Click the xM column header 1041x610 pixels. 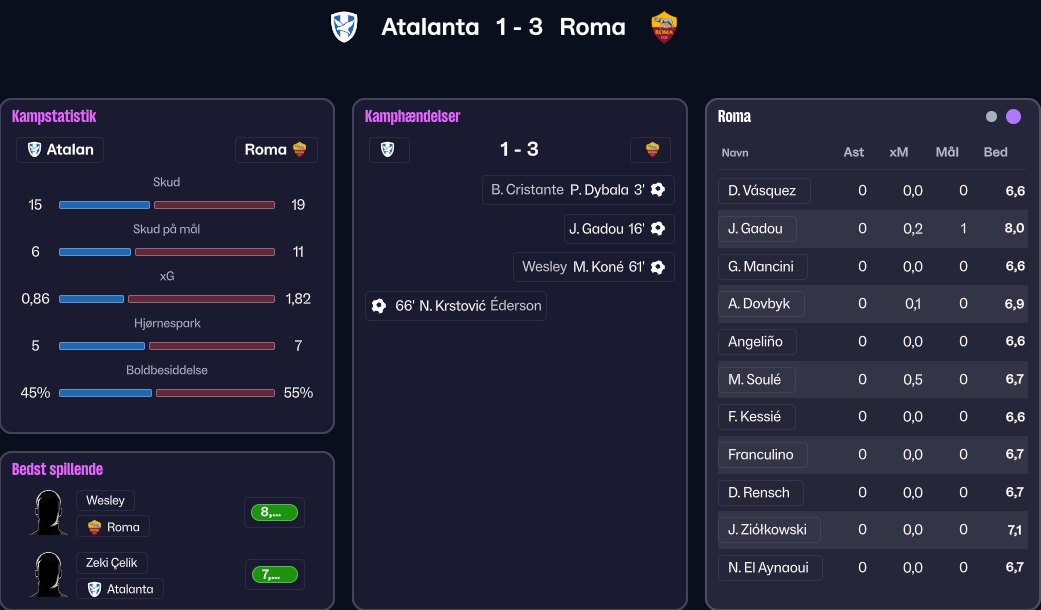[x=899, y=152]
